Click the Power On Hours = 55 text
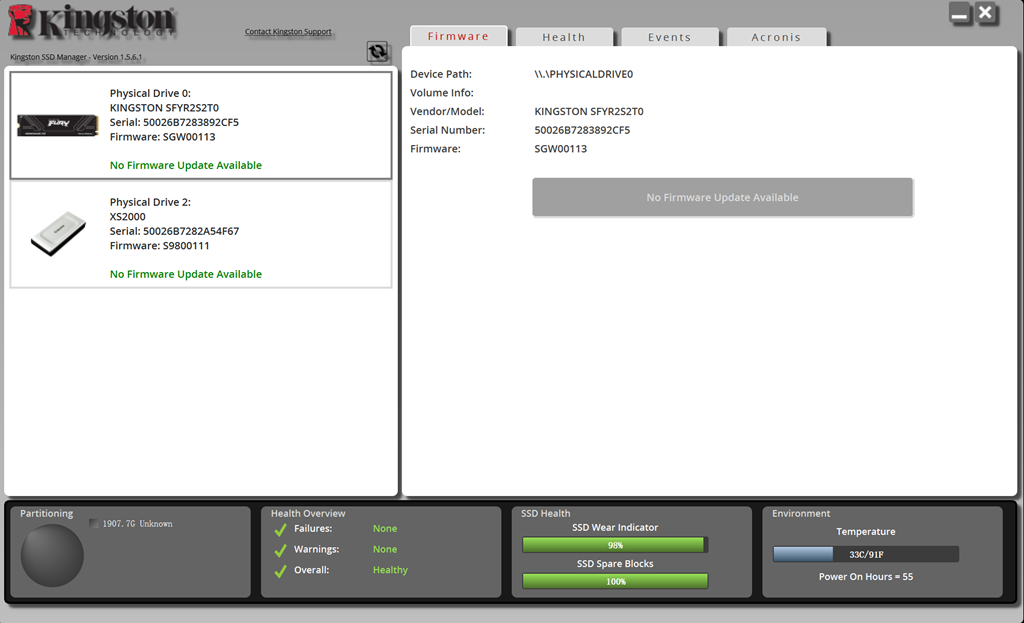1024x623 pixels. coord(866,577)
